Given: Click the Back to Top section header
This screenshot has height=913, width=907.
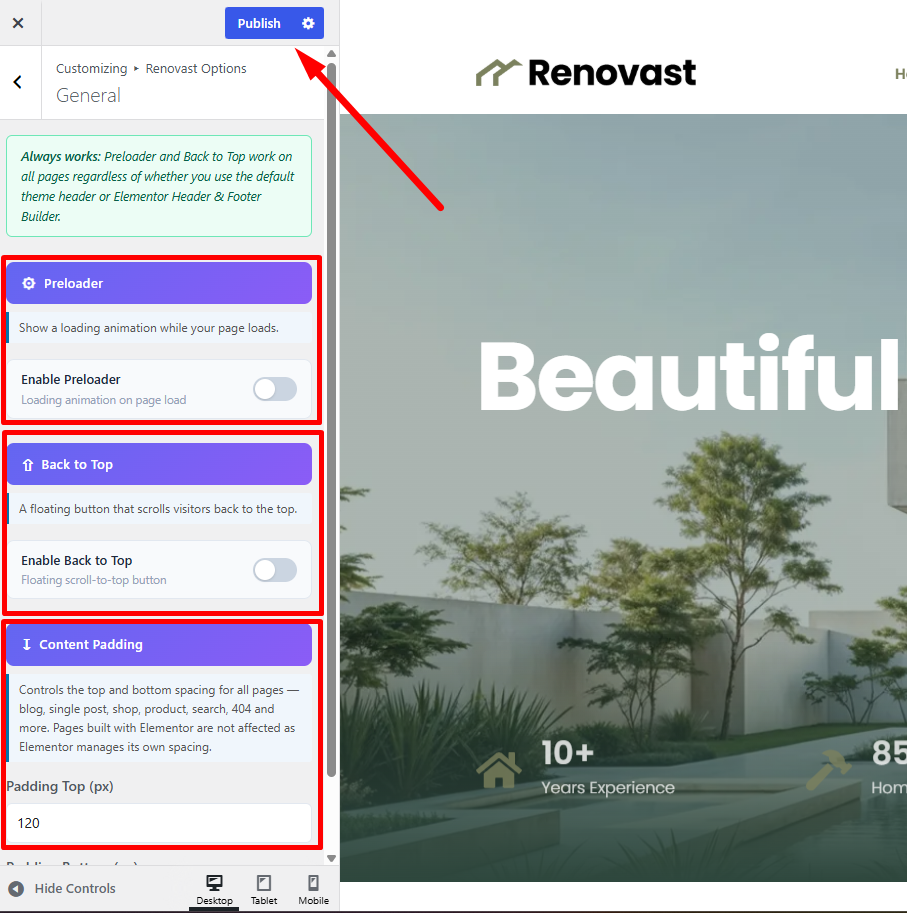Looking at the screenshot, I should pos(159,464).
